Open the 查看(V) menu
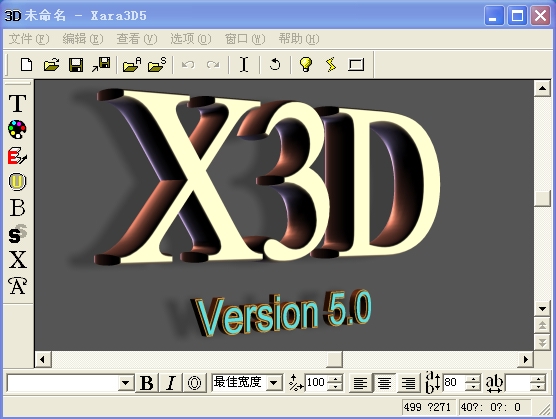 137,39
